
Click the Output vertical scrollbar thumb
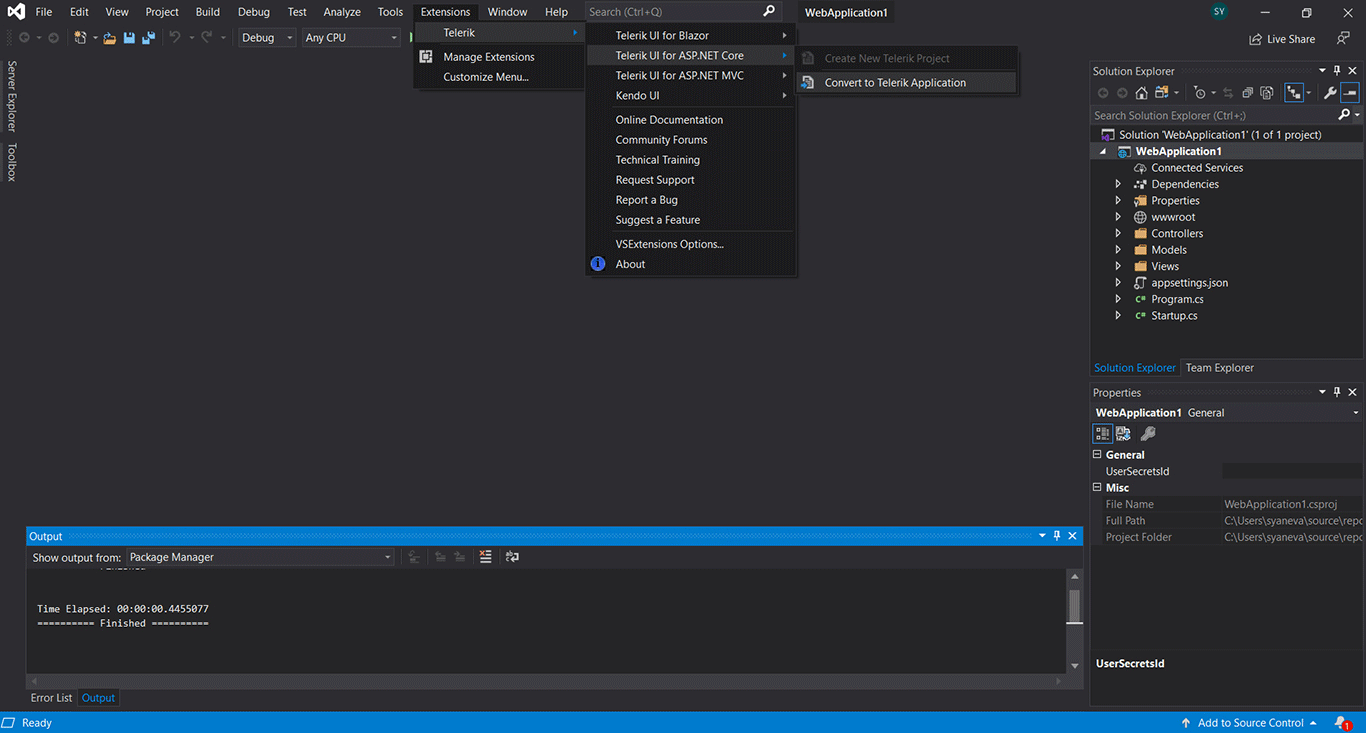(1075, 606)
